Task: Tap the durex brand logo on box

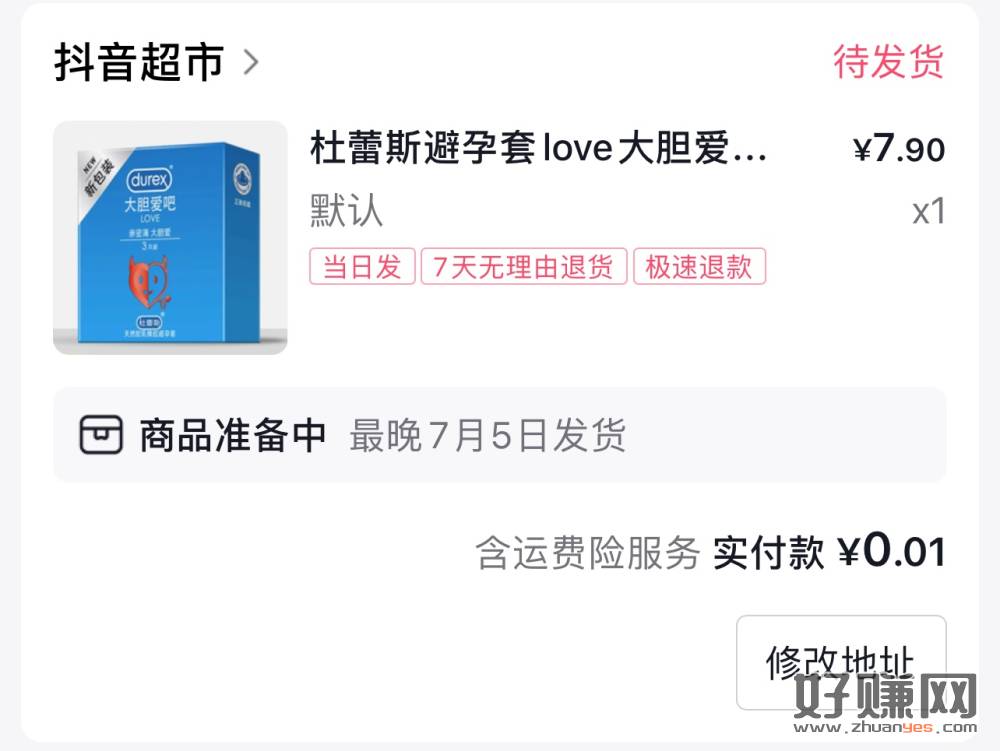Action: click(x=150, y=181)
